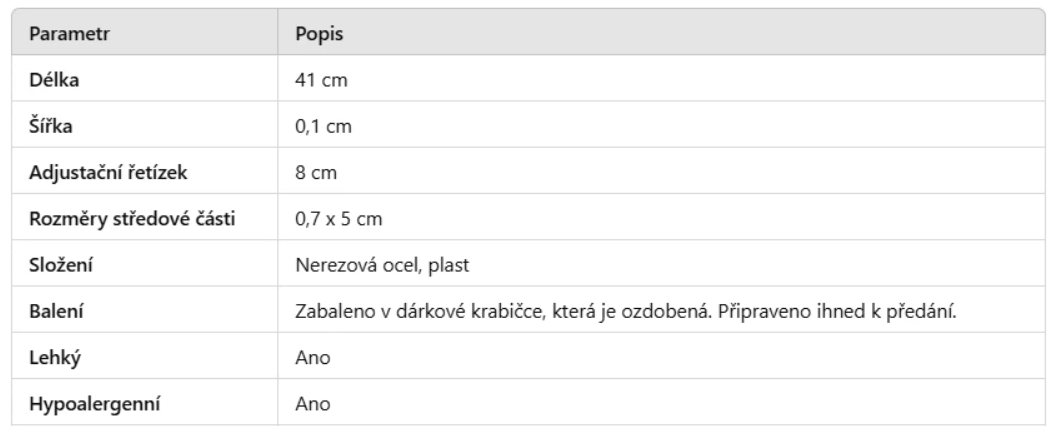Select the Šířka parameter label
Screen dimensions: 1057x426
pyautogui.click(x=52, y=127)
